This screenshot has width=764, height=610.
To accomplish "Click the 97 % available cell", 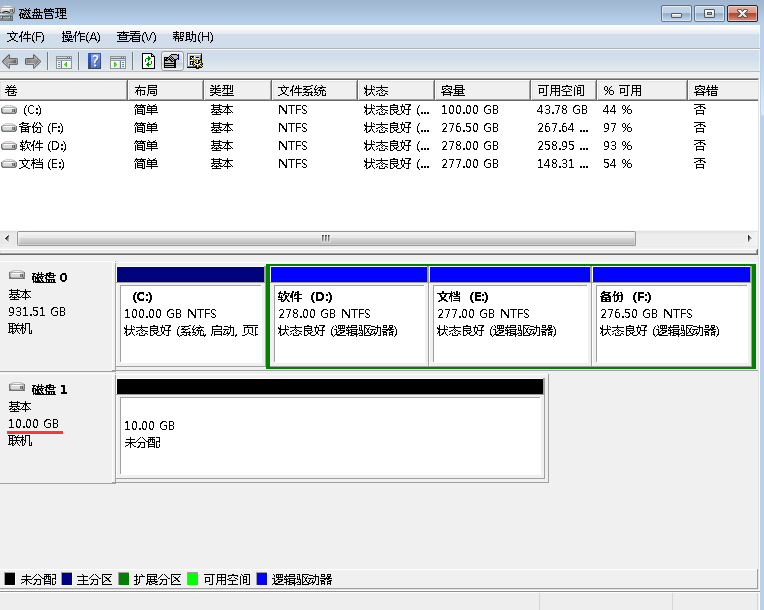I will pyautogui.click(x=617, y=128).
